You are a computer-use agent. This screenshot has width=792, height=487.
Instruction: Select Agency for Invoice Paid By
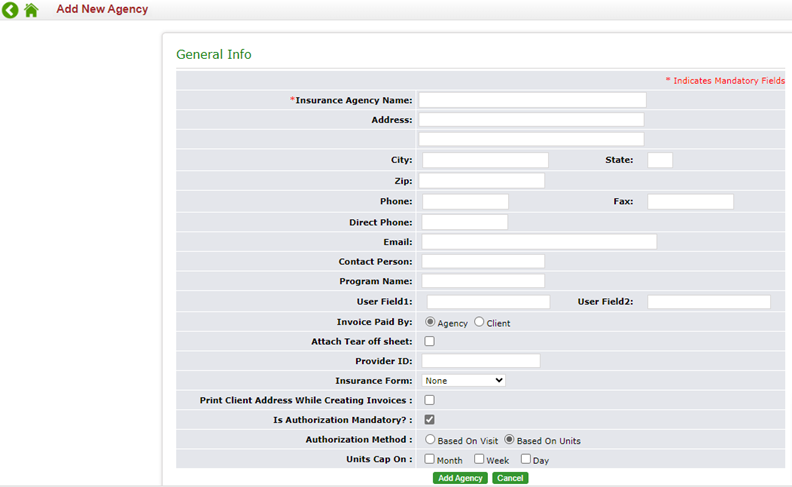(x=430, y=322)
